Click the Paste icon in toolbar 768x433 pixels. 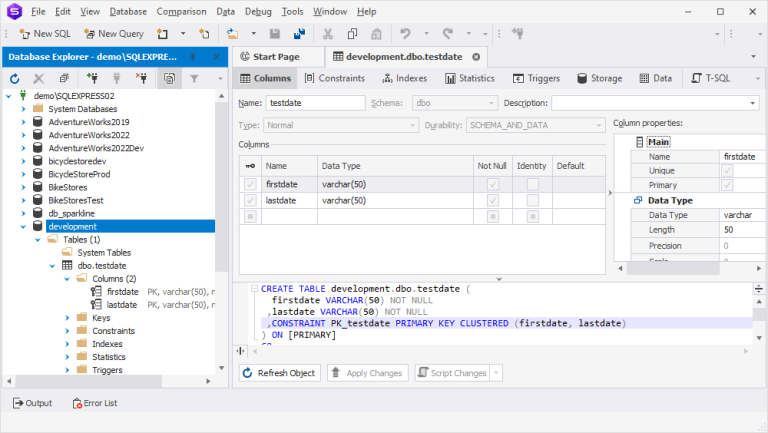[376, 34]
